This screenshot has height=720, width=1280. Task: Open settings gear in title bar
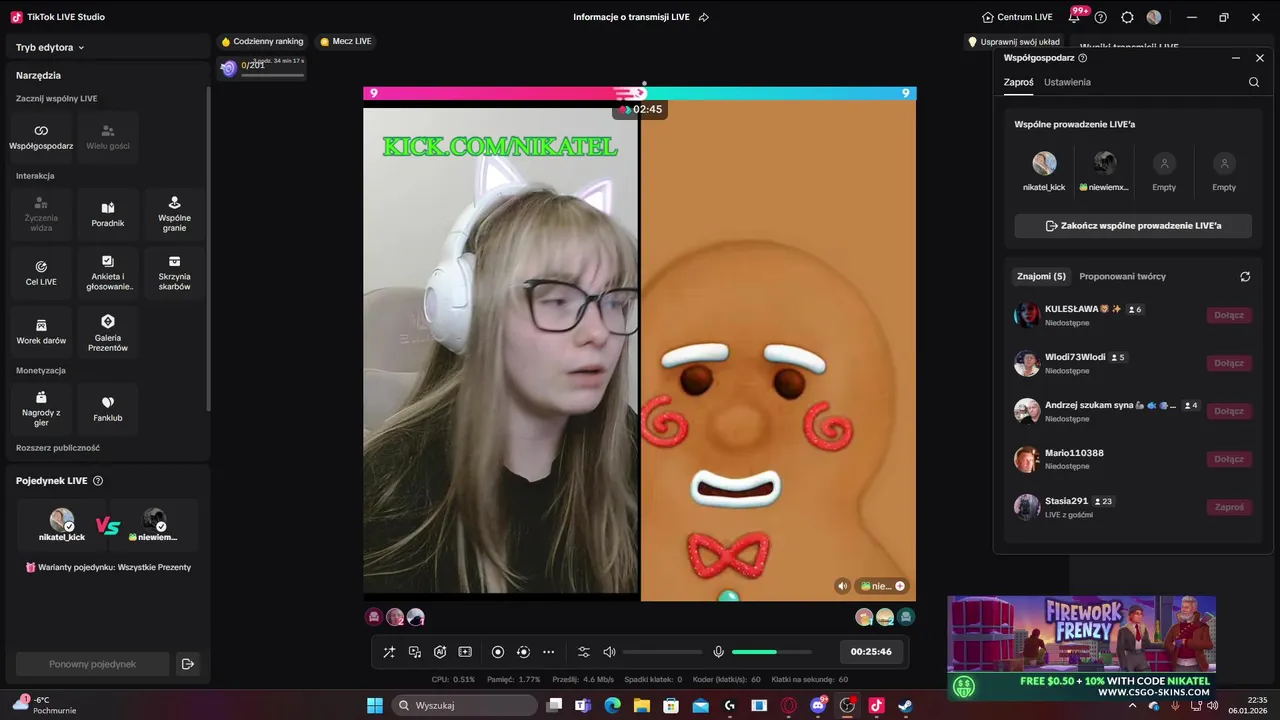[x=1127, y=17]
